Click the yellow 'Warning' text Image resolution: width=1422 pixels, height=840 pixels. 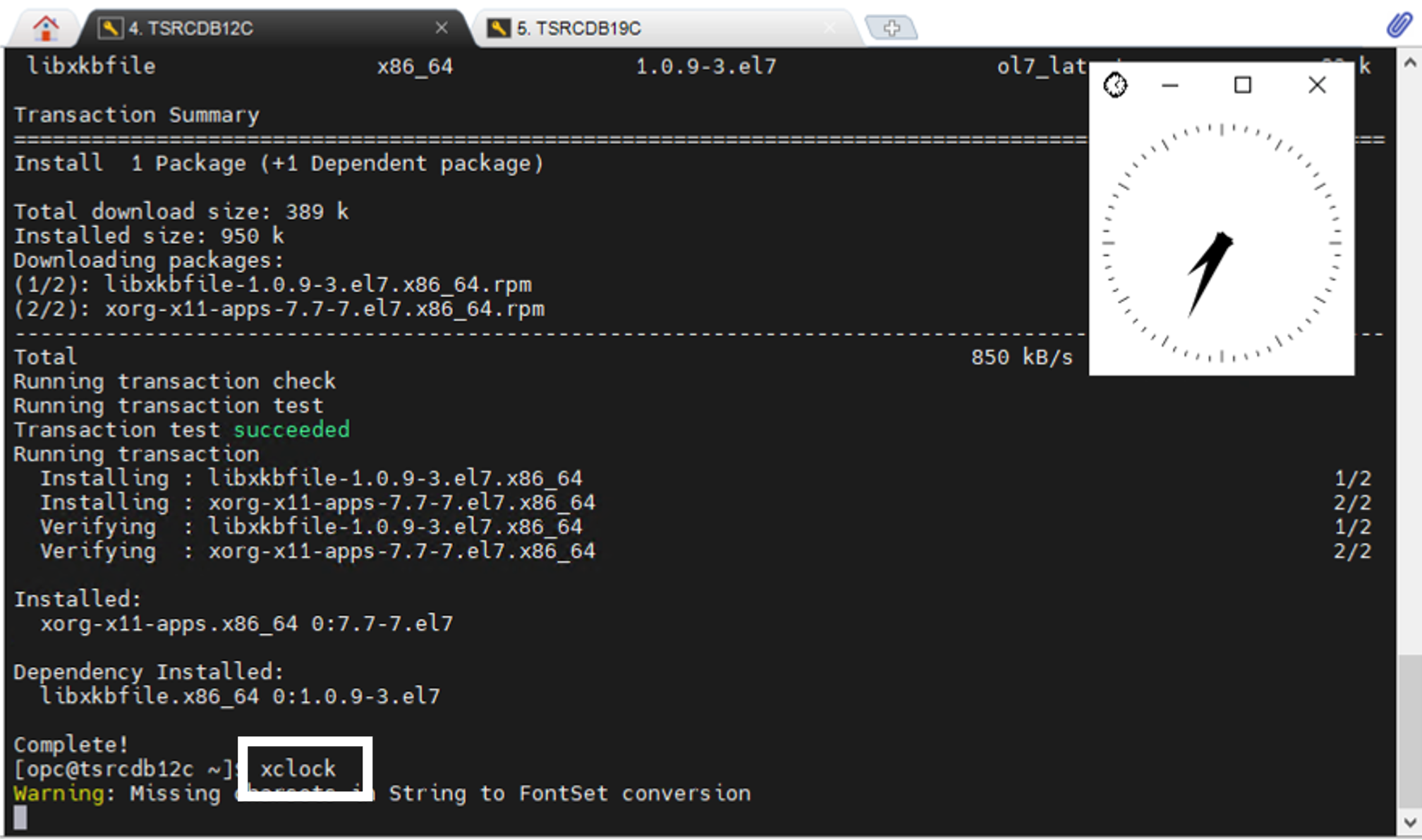(59, 793)
